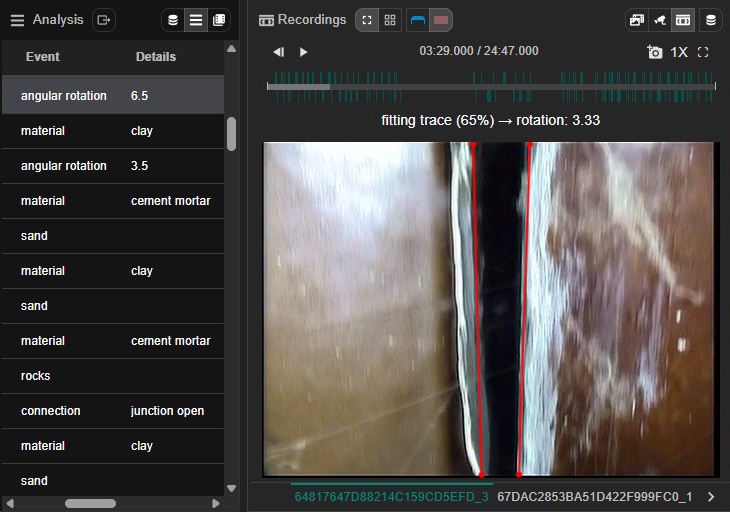This screenshot has height=512, width=730.
Task: Play the recording
Action: pos(304,52)
